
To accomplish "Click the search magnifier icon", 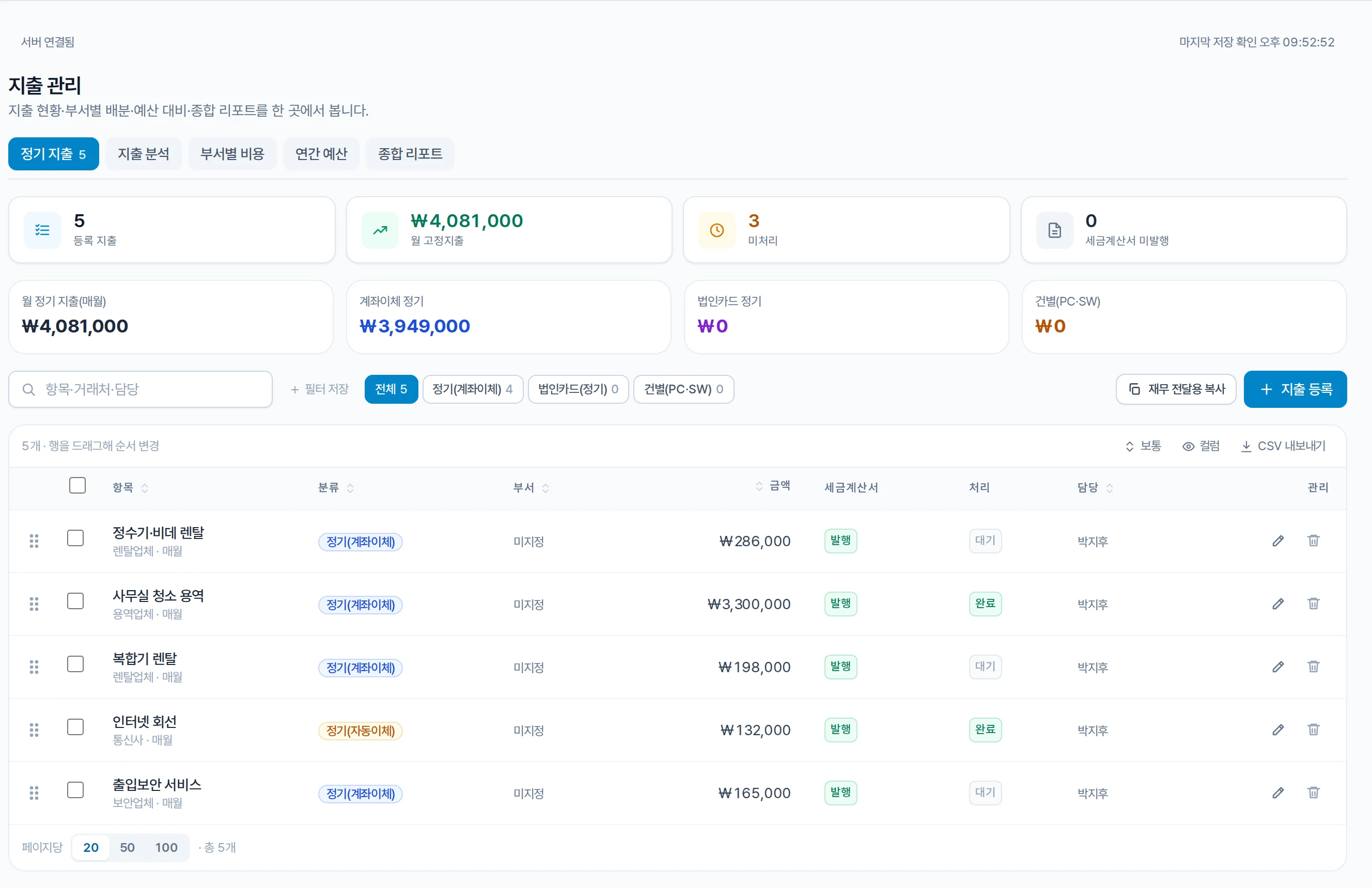I will (28, 390).
